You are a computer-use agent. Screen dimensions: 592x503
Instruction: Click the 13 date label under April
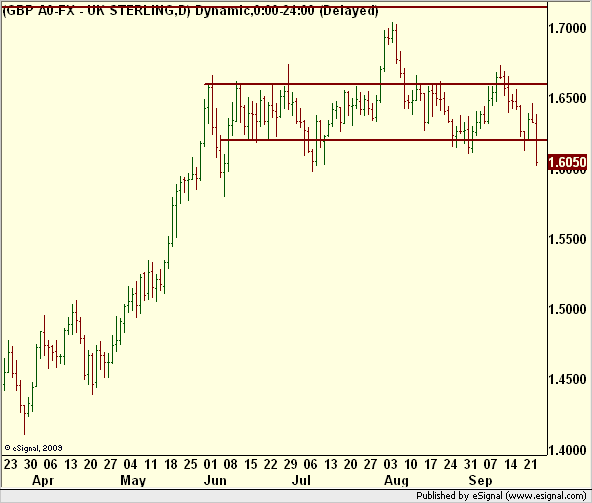(x=71, y=464)
